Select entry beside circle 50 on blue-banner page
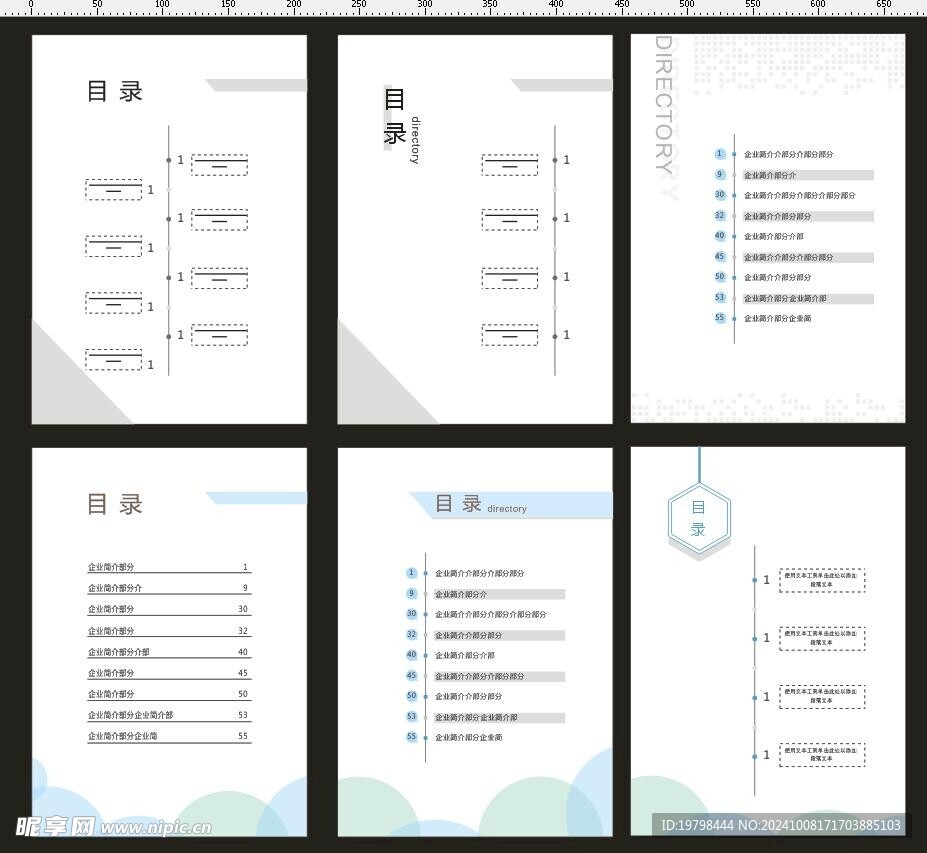The width and height of the screenshot is (927, 853). point(469,696)
